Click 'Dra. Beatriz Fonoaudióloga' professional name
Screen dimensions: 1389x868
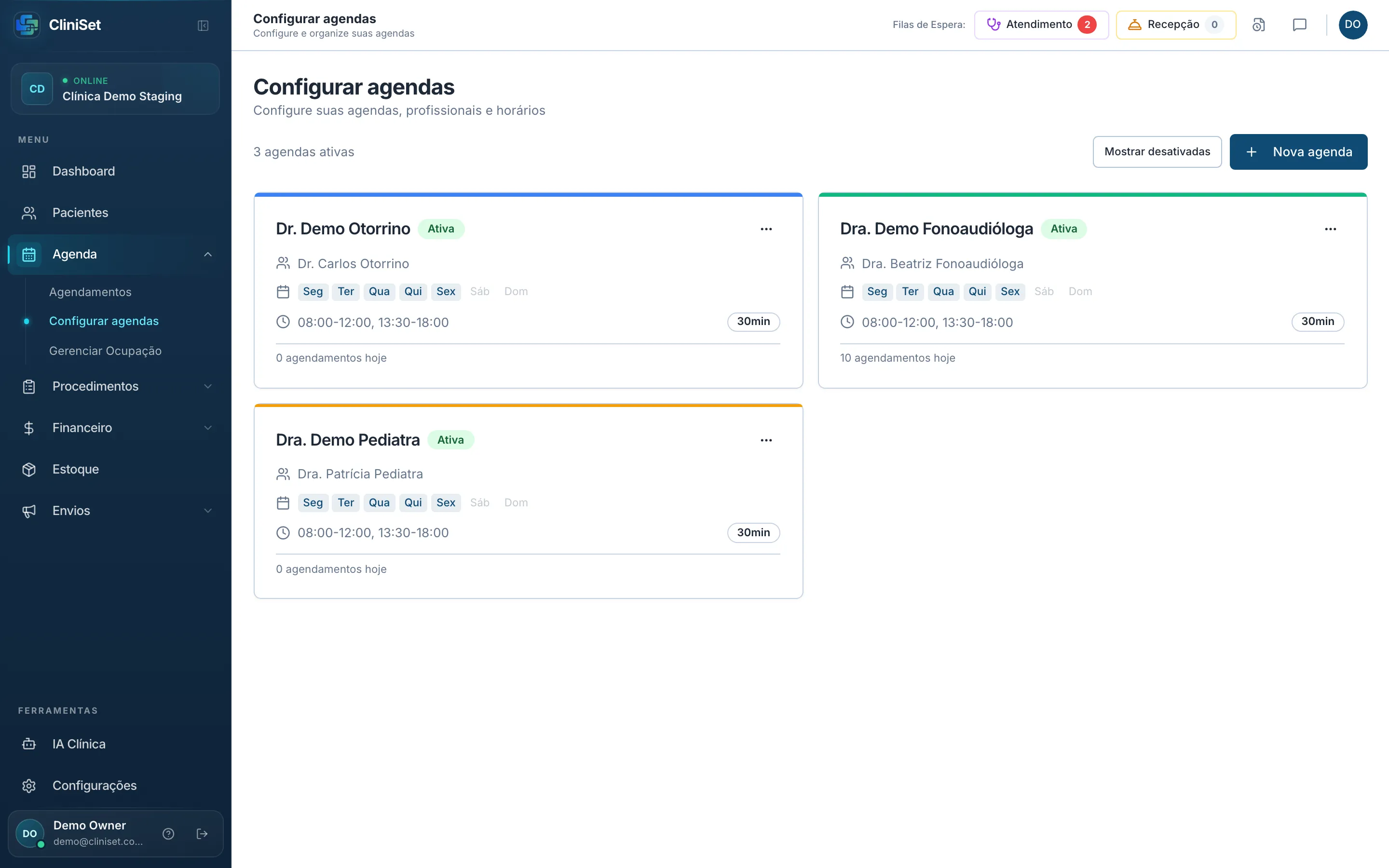(942, 263)
